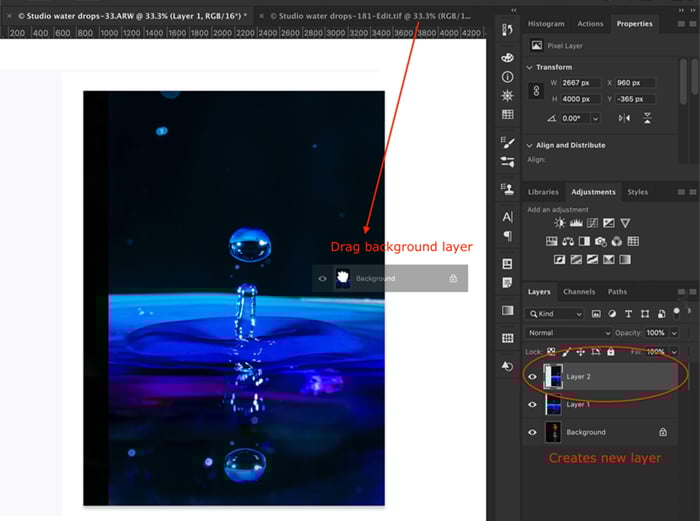This screenshot has height=521, width=700.
Task: Add a Color Lookup adjustment
Action: click(633, 242)
